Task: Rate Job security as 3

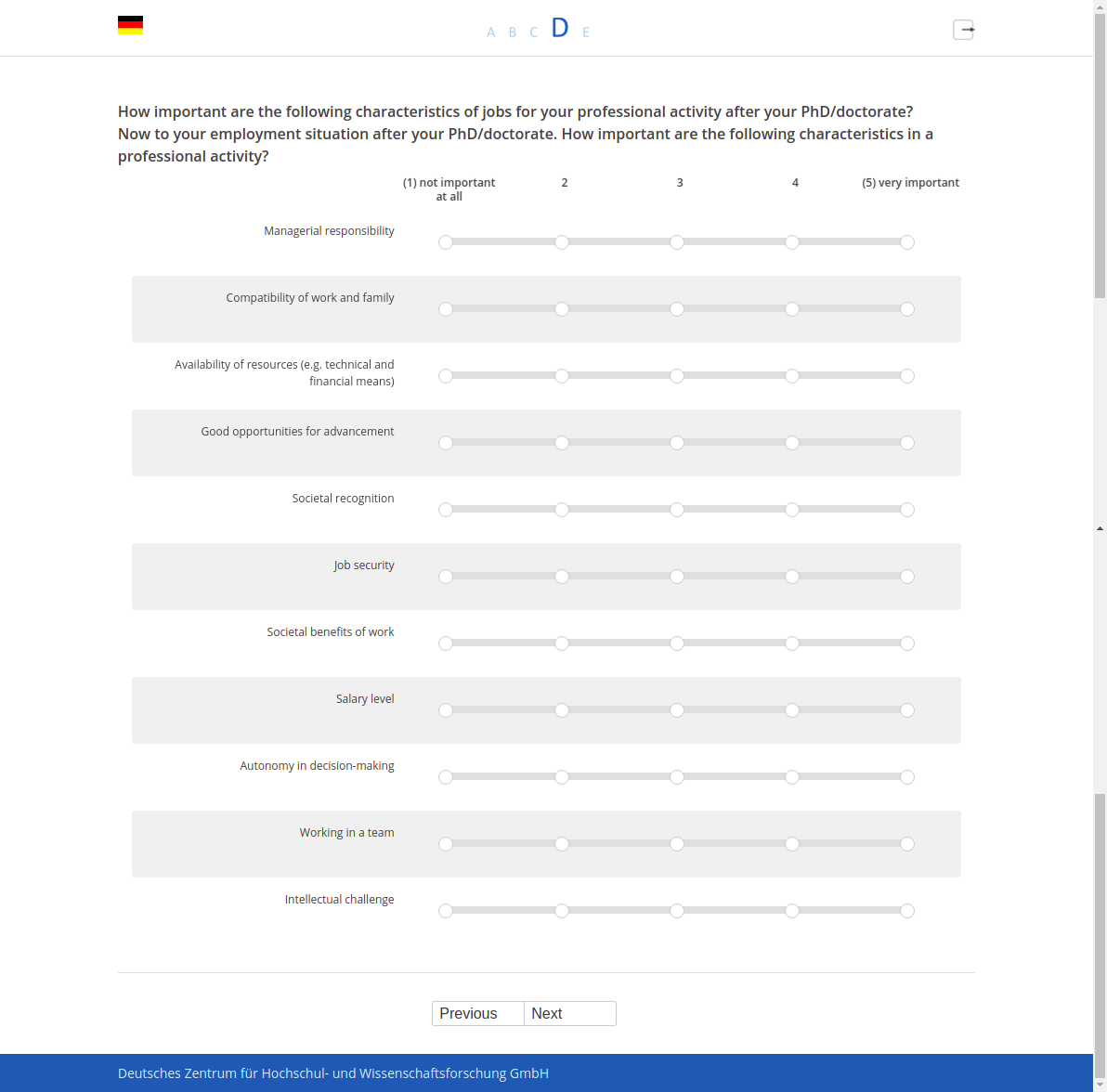Action: coord(676,577)
